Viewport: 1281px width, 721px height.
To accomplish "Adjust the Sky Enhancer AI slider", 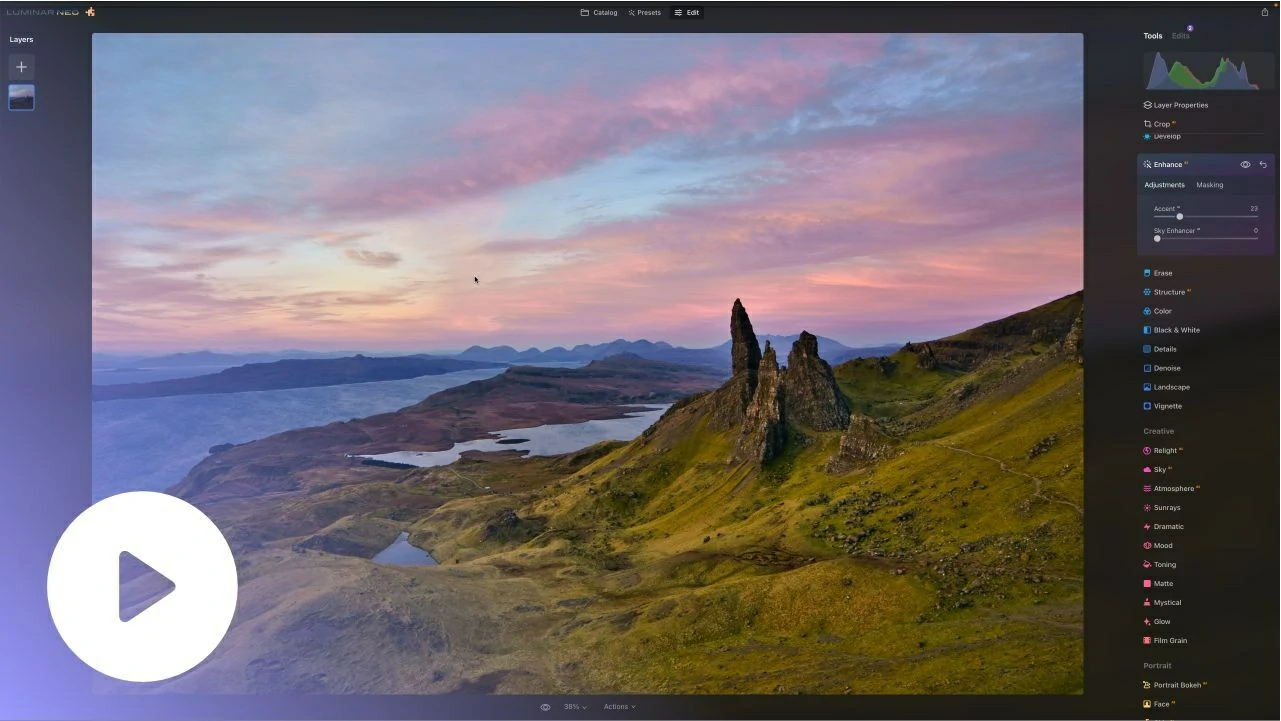I will click(1205, 239).
